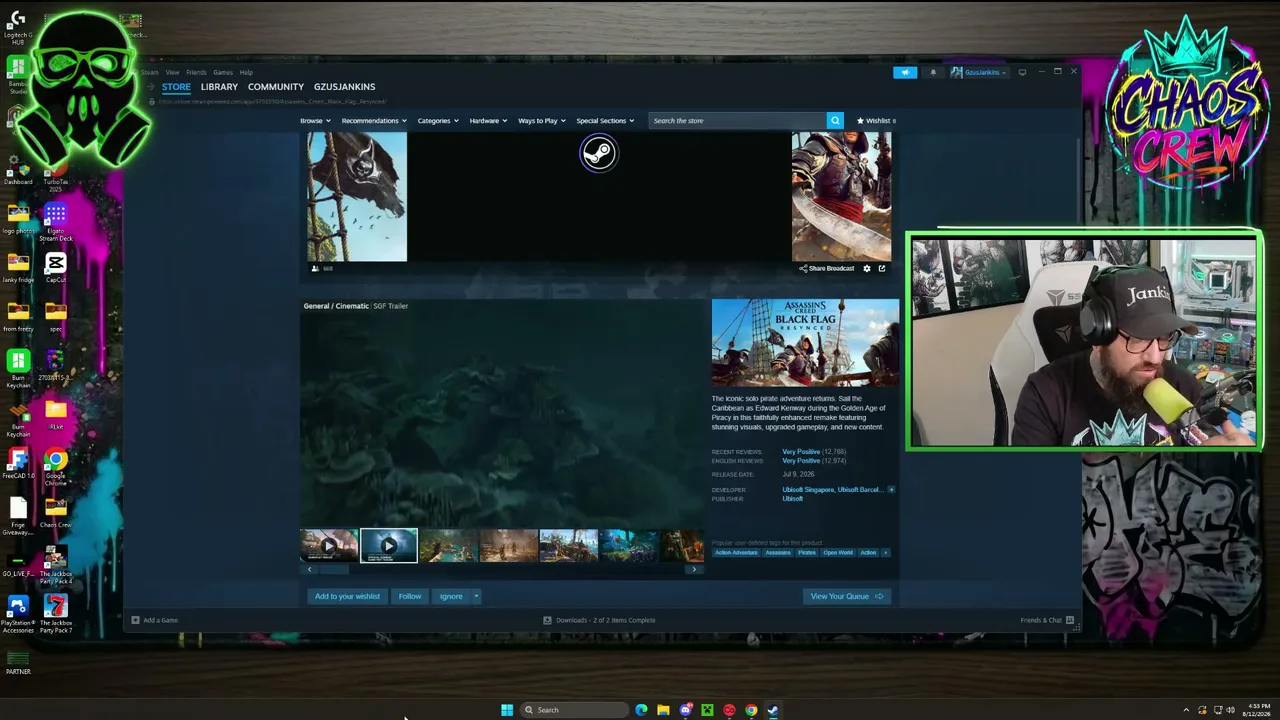
Task: Expand the Browse store menu
Action: click(x=315, y=121)
